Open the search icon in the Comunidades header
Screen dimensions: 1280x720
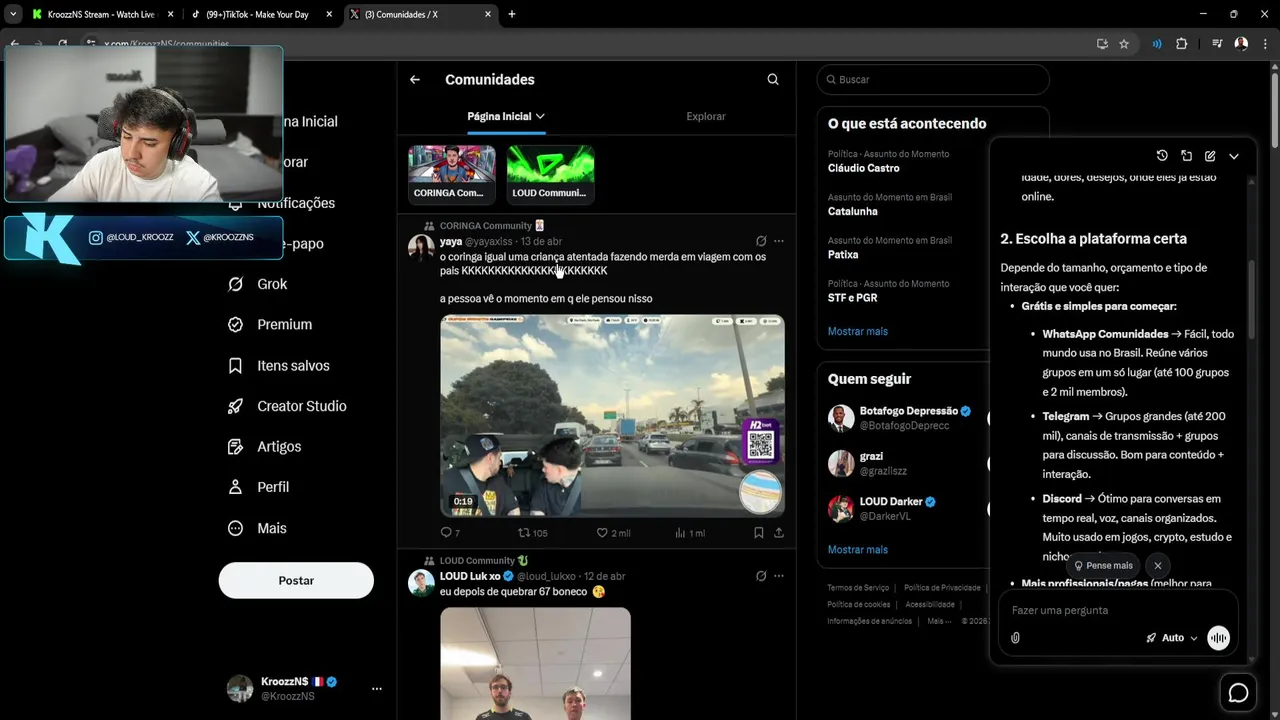[x=773, y=80]
